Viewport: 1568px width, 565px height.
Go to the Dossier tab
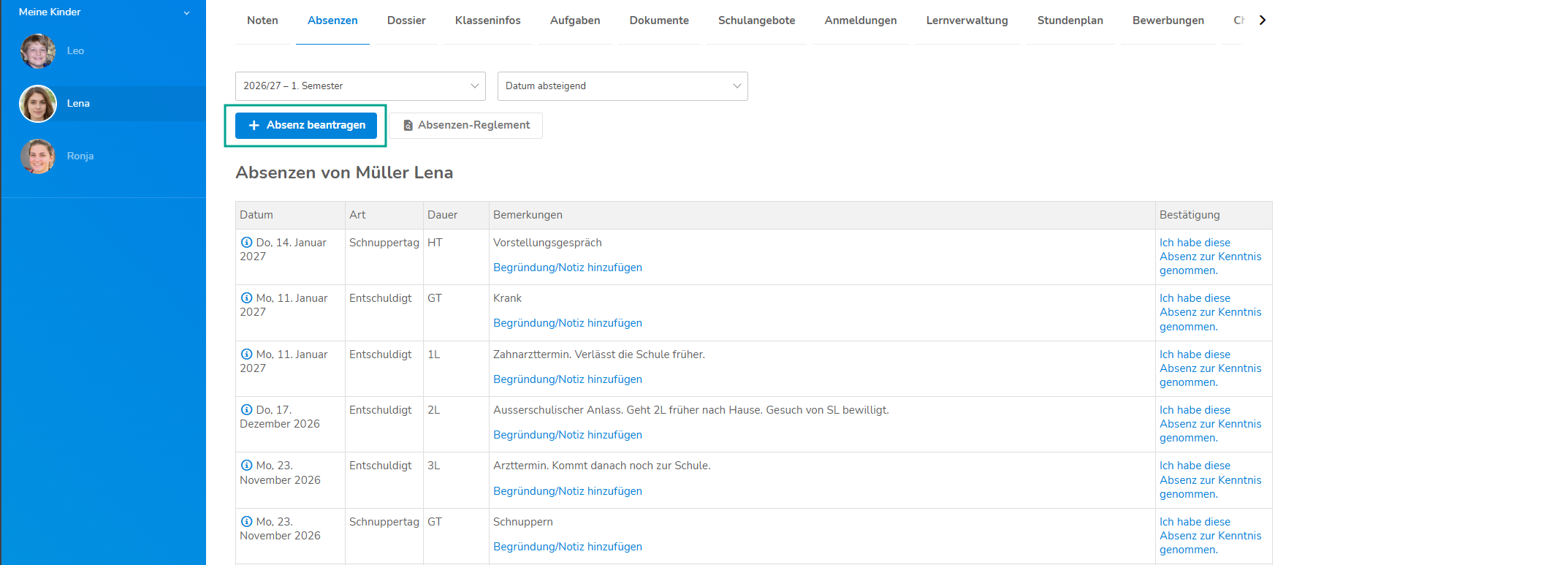(x=406, y=20)
